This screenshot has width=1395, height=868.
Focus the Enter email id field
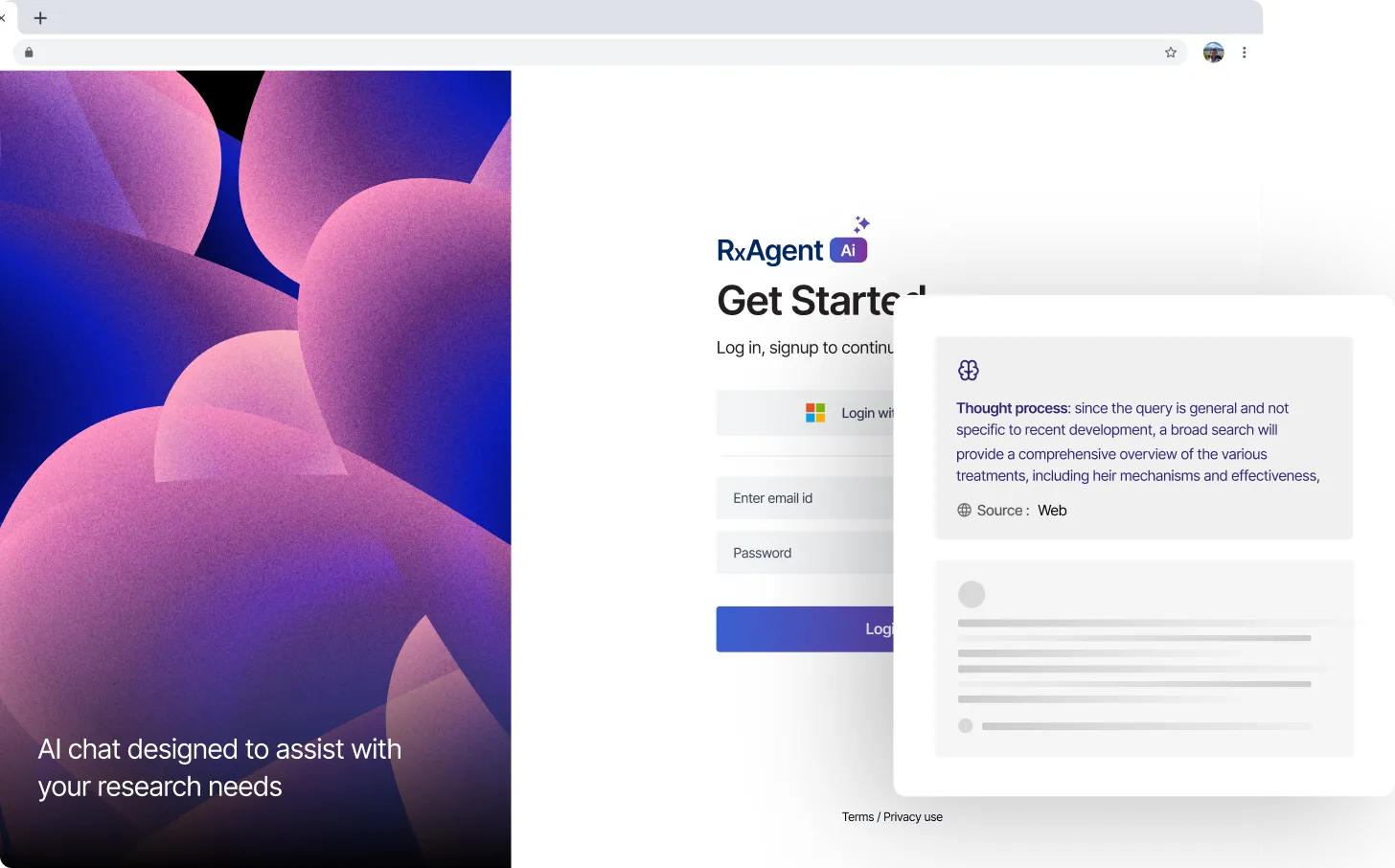click(805, 498)
